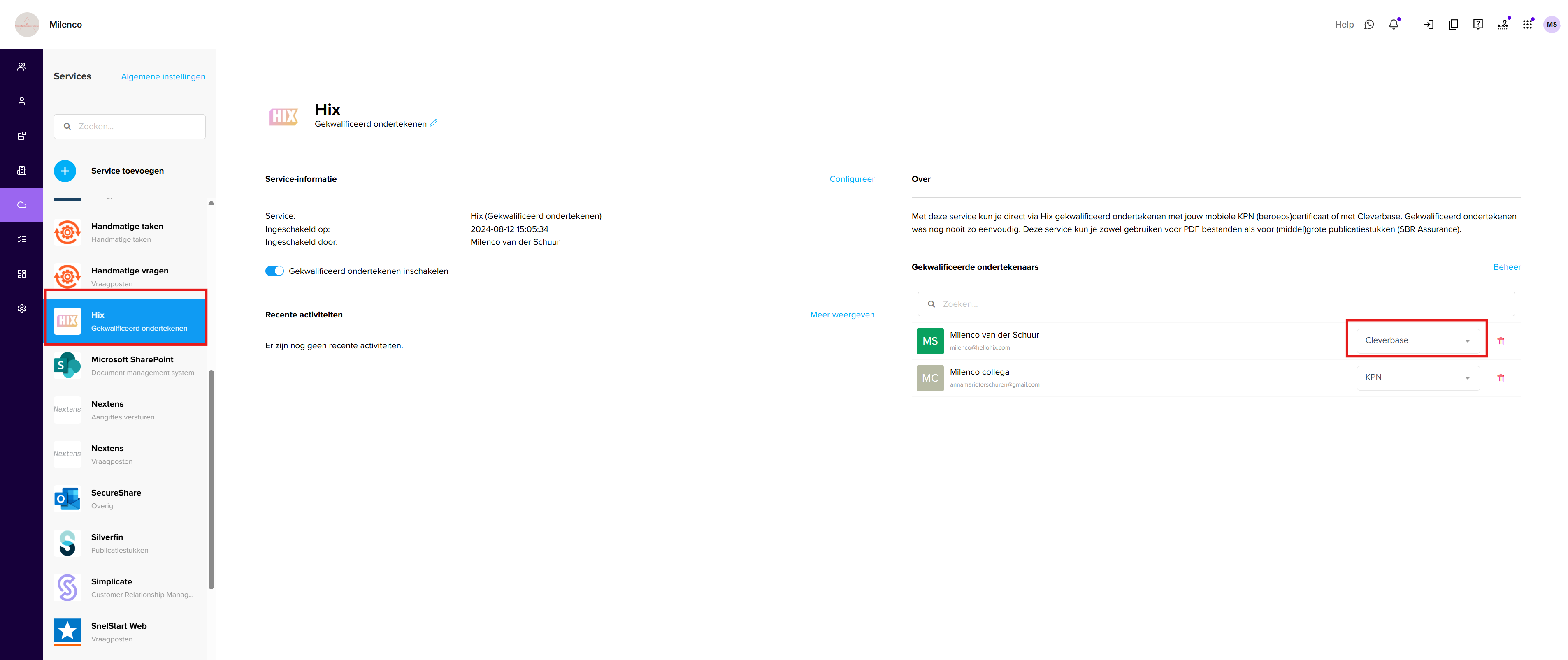Select the cloud services icon in the sidebar
This screenshot has width=1568, height=660.
tap(22, 205)
